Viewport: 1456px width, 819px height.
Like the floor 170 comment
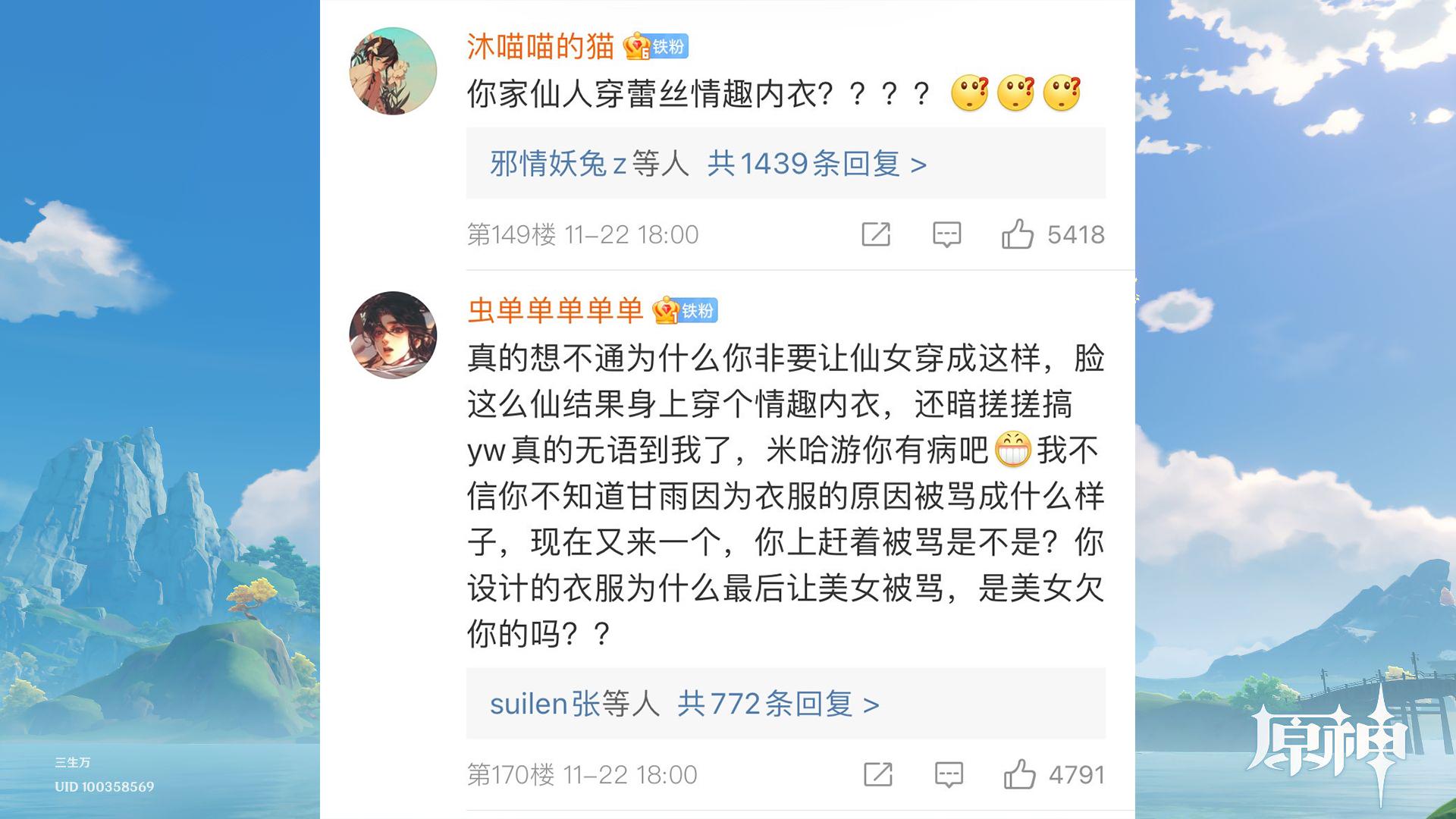(x=1019, y=774)
